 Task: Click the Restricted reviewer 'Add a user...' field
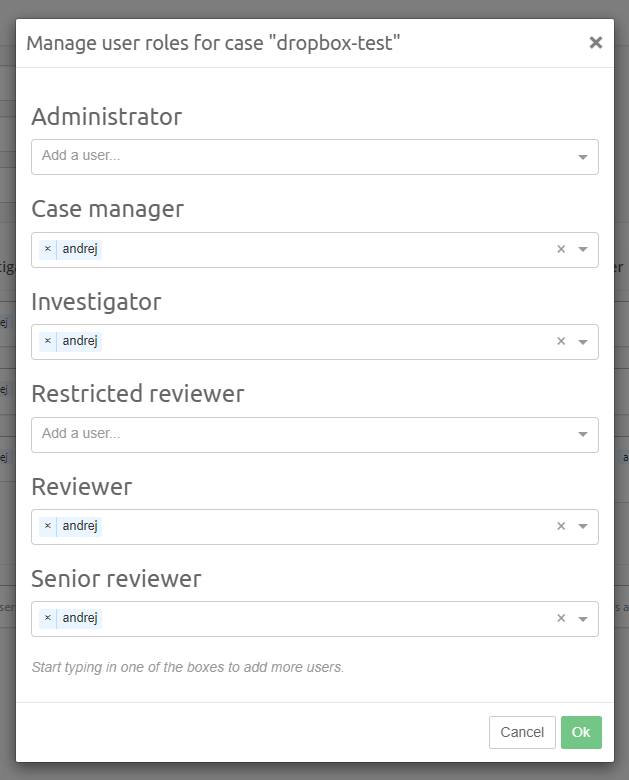pyautogui.click(x=300, y=434)
